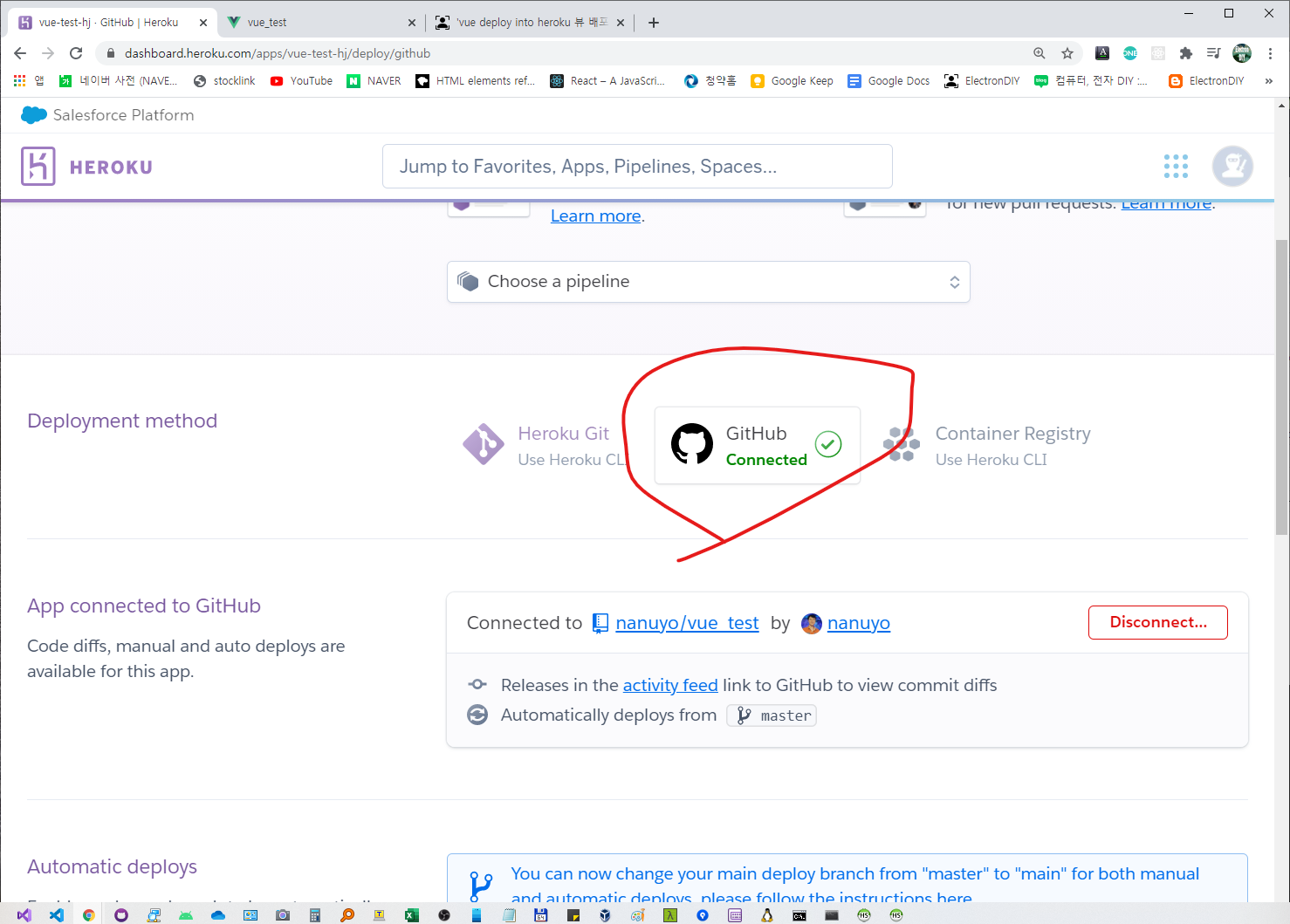Click the App connected to GitHub heading
Screen dimensions: 1290x924
pyautogui.click(x=144, y=606)
